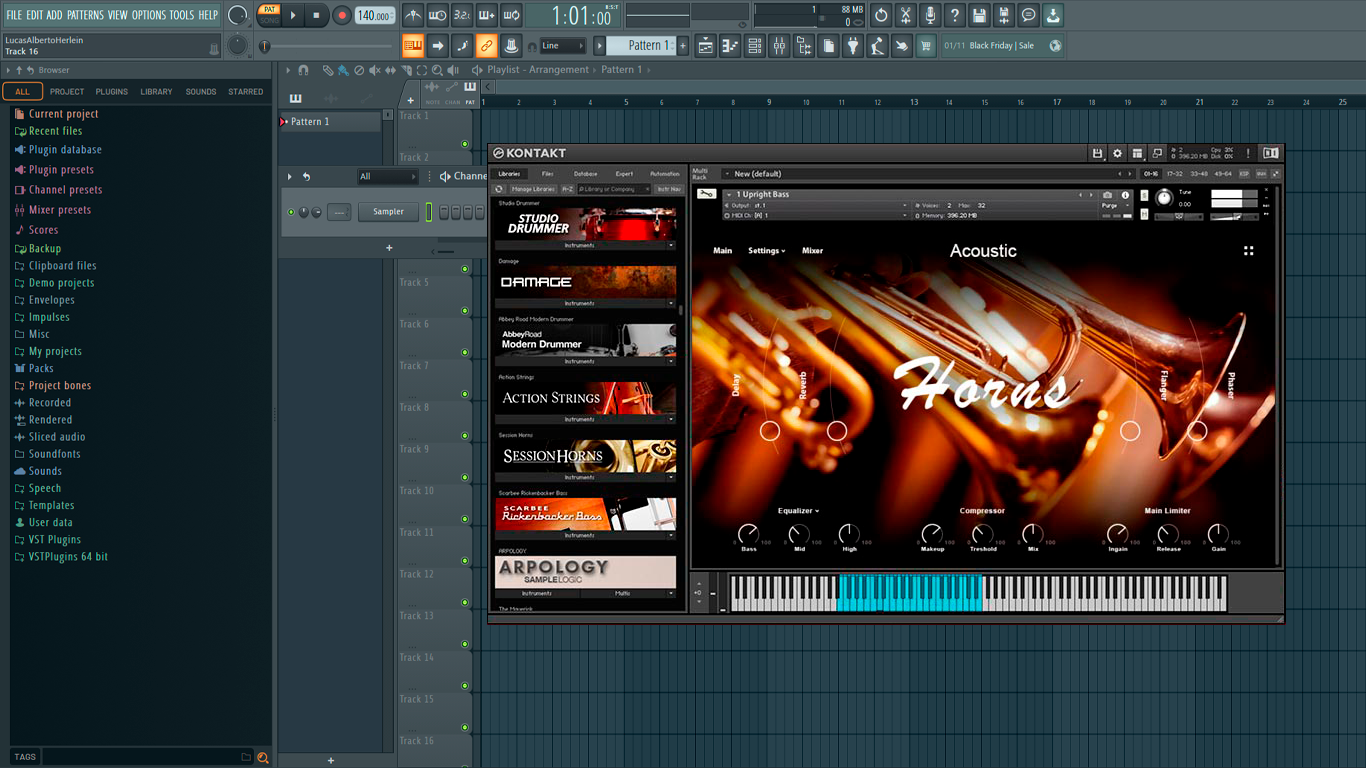
Task: Select the STARRED browser tab
Action: (x=246, y=91)
